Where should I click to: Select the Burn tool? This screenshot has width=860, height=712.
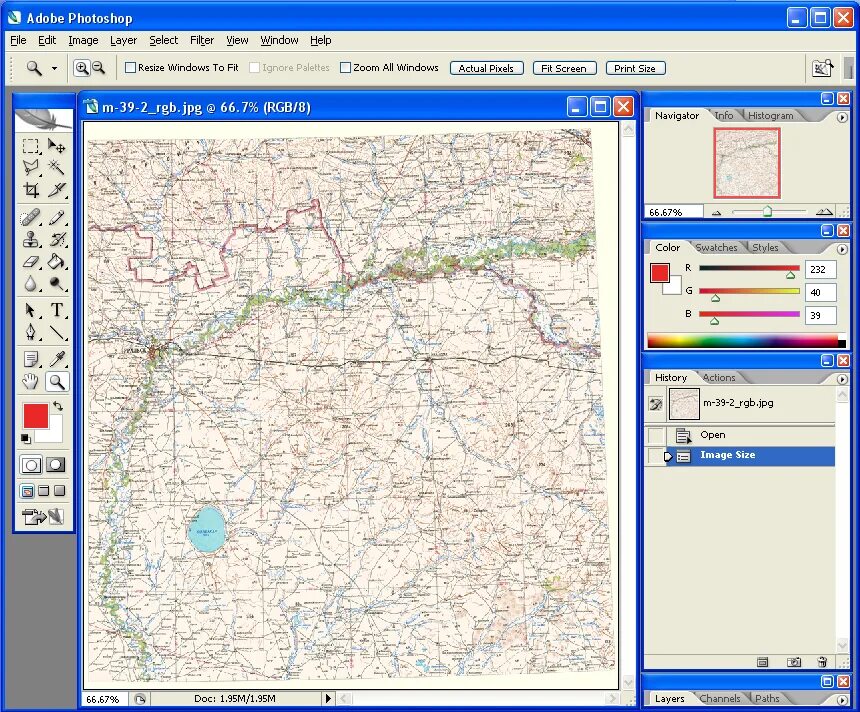pos(56,284)
